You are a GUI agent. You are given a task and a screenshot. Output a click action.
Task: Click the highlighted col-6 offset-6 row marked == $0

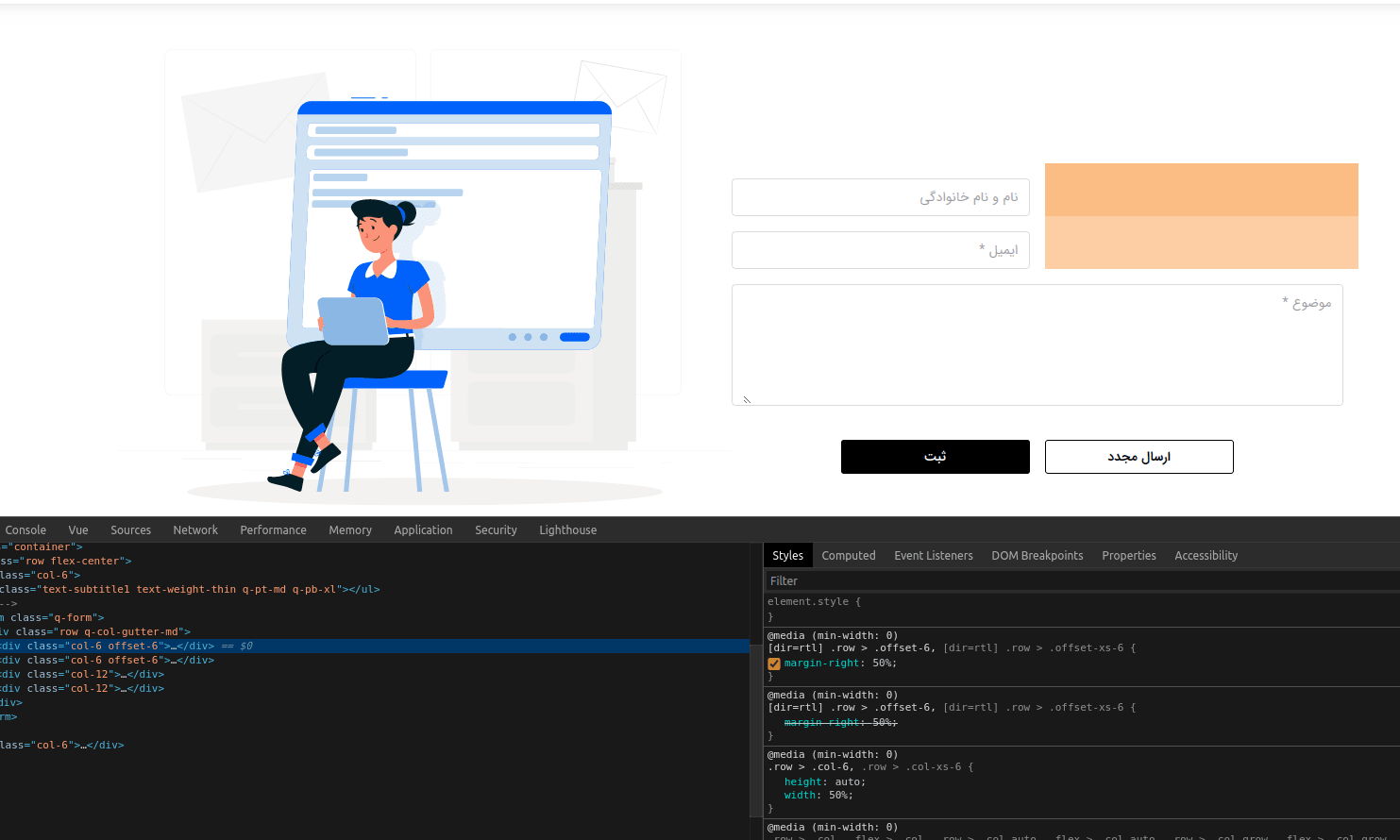pyautogui.click(x=375, y=646)
